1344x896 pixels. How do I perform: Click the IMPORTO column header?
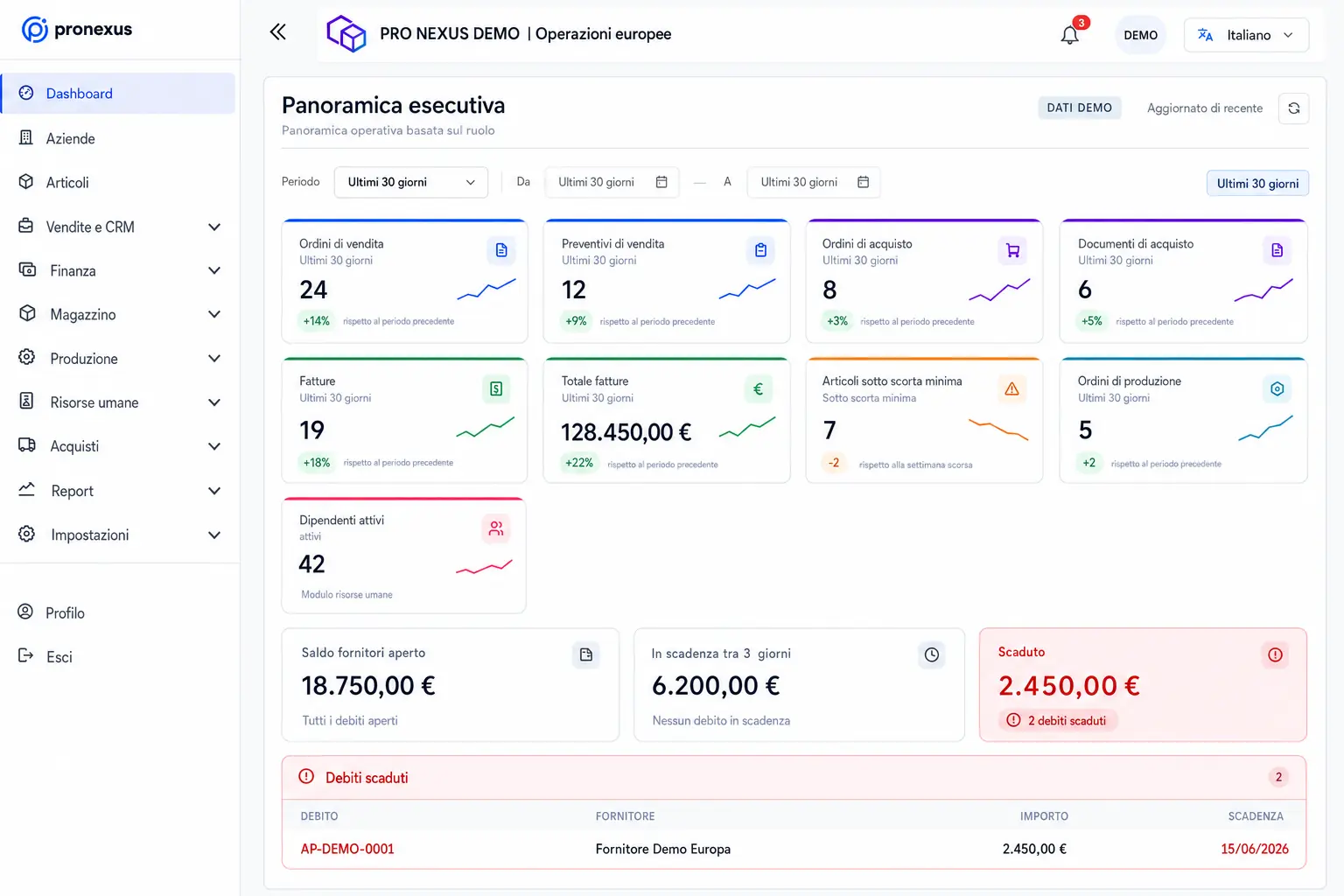(1044, 815)
